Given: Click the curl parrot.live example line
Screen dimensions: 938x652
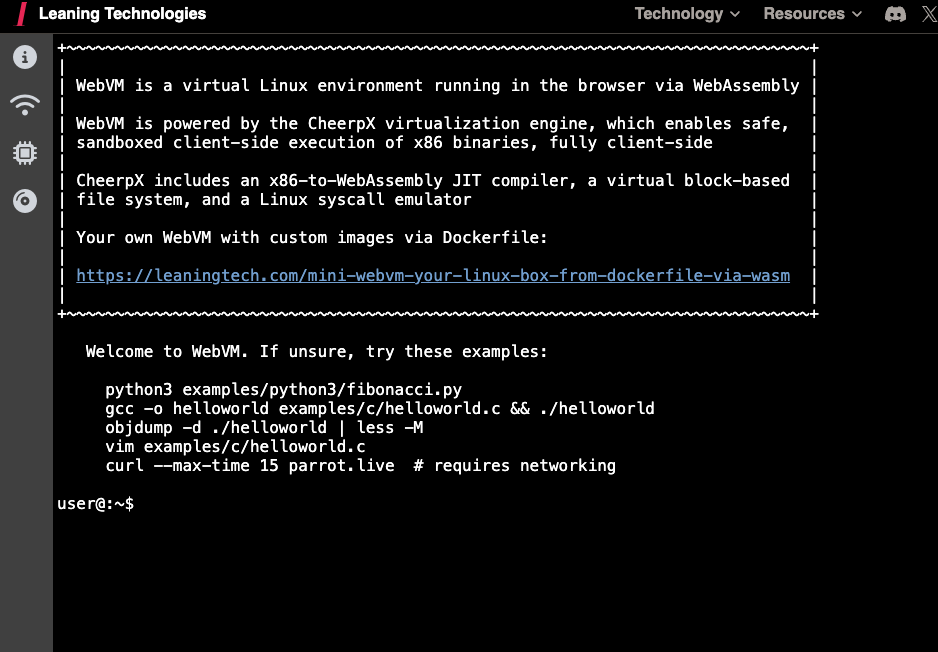Looking at the screenshot, I should 360,466.
